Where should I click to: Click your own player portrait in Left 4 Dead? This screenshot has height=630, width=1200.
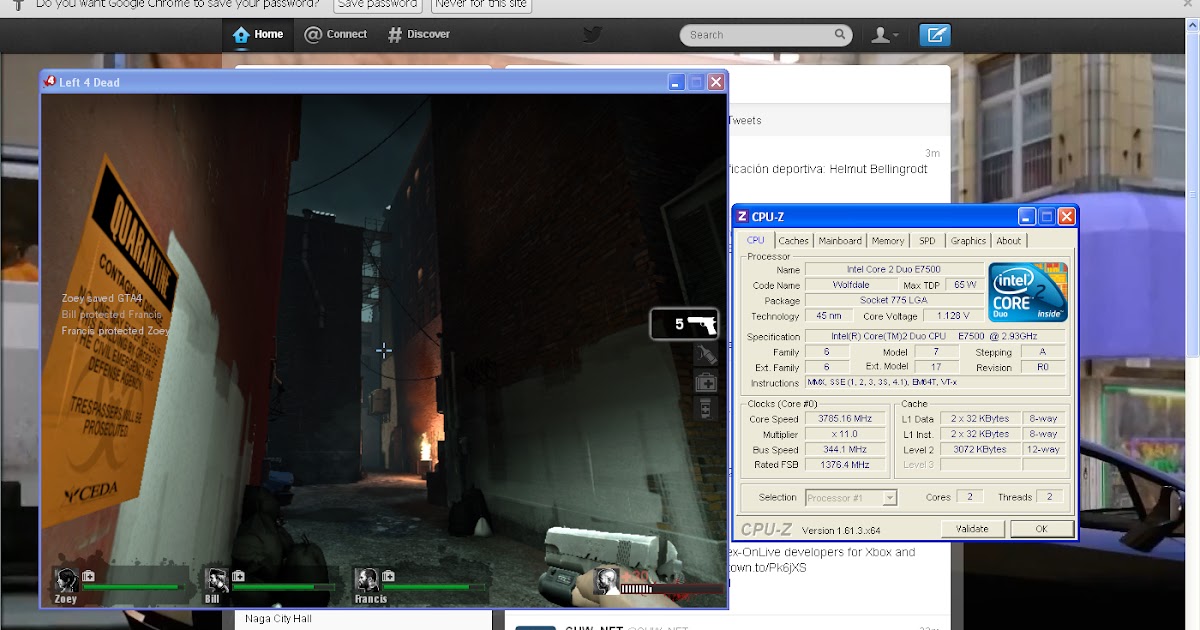(606, 580)
